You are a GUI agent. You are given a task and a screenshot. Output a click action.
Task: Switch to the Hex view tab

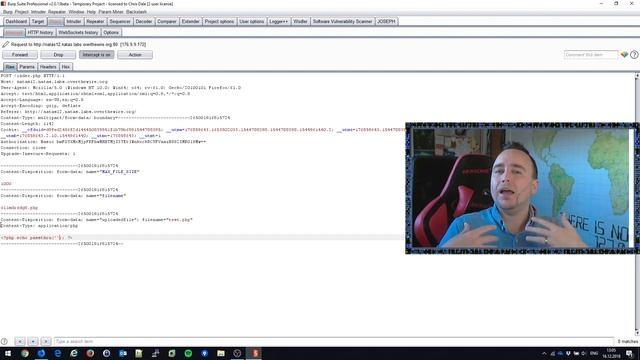click(x=66, y=67)
